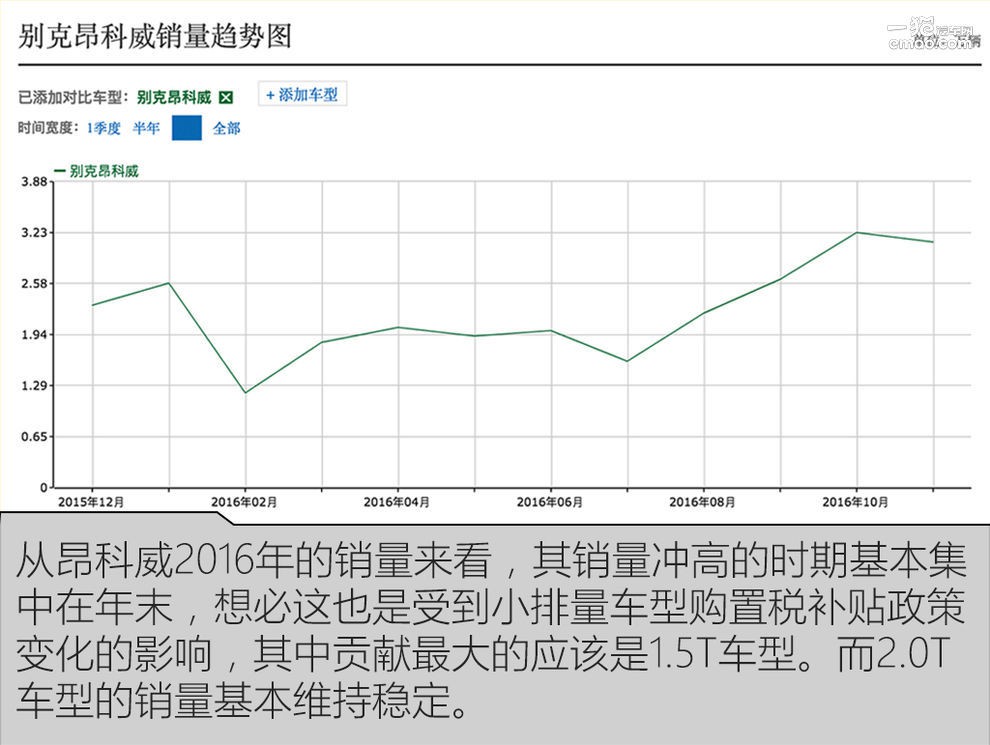Select the 全部 time range
The image size is (990, 745).
[226, 128]
